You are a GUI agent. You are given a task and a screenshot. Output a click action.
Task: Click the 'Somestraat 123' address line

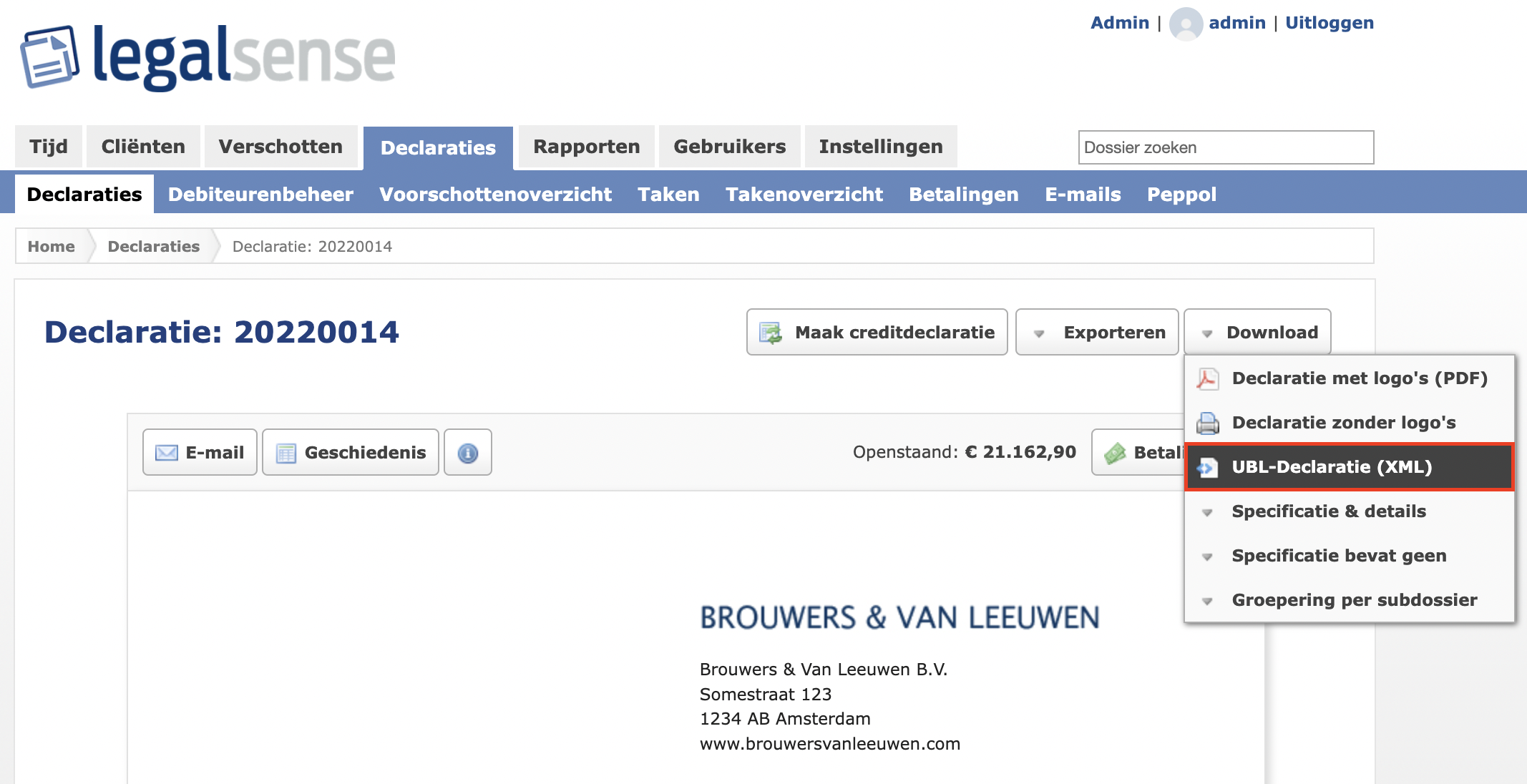766,695
